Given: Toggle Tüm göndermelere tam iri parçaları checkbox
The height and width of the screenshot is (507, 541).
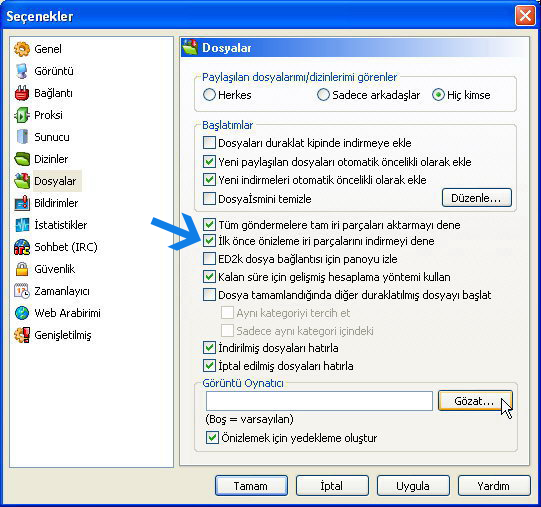Looking at the screenshot, I should (x=209, y=225).
